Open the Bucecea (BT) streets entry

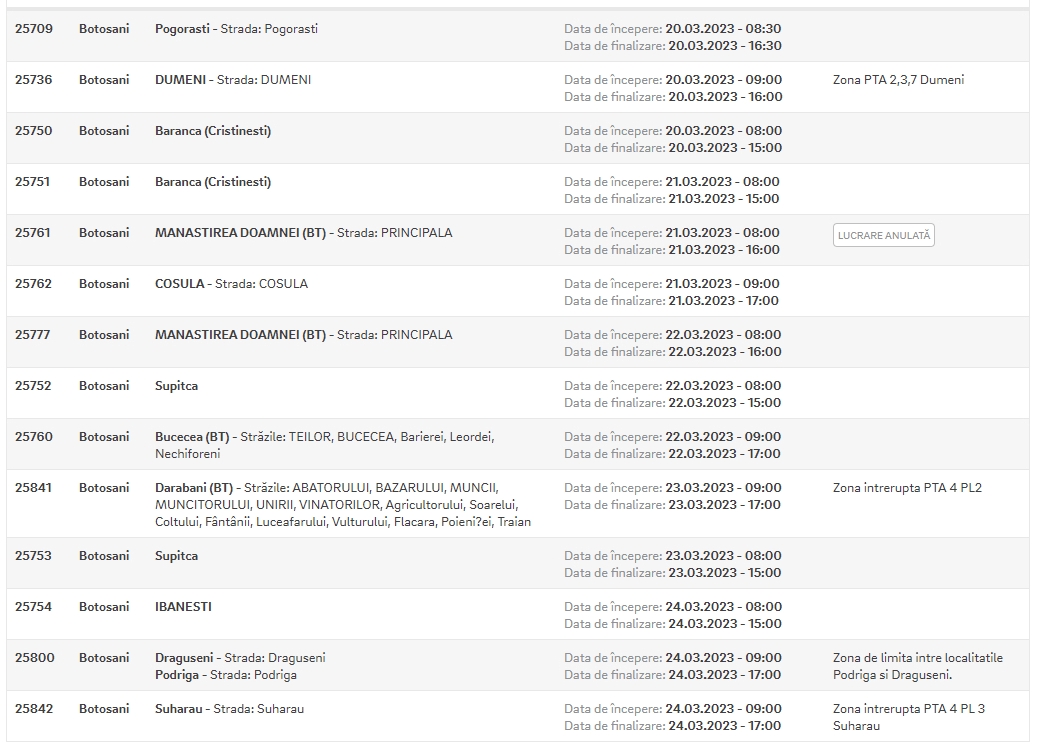pos(325,445)
